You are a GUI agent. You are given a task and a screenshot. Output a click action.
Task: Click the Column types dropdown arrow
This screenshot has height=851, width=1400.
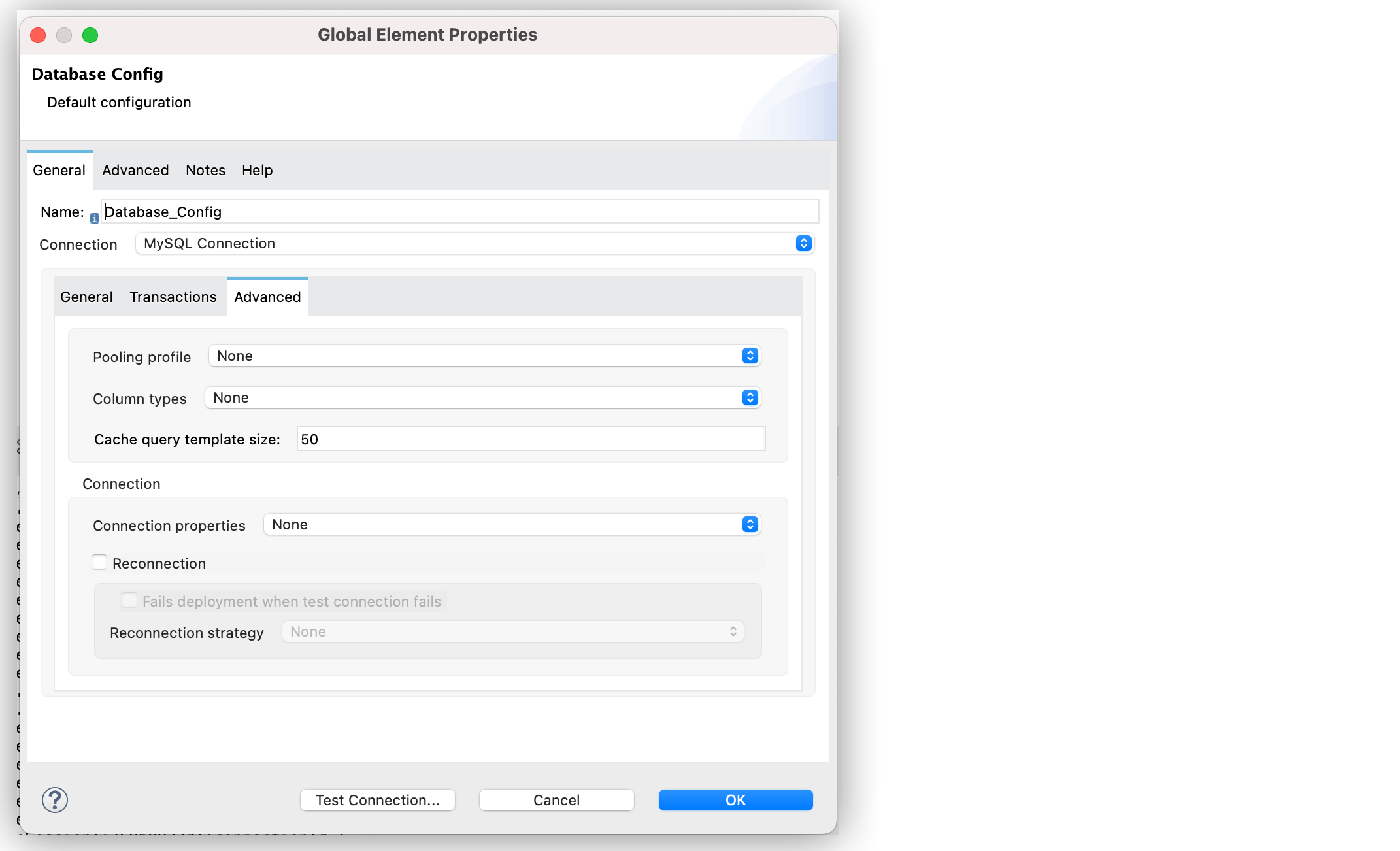750,397
